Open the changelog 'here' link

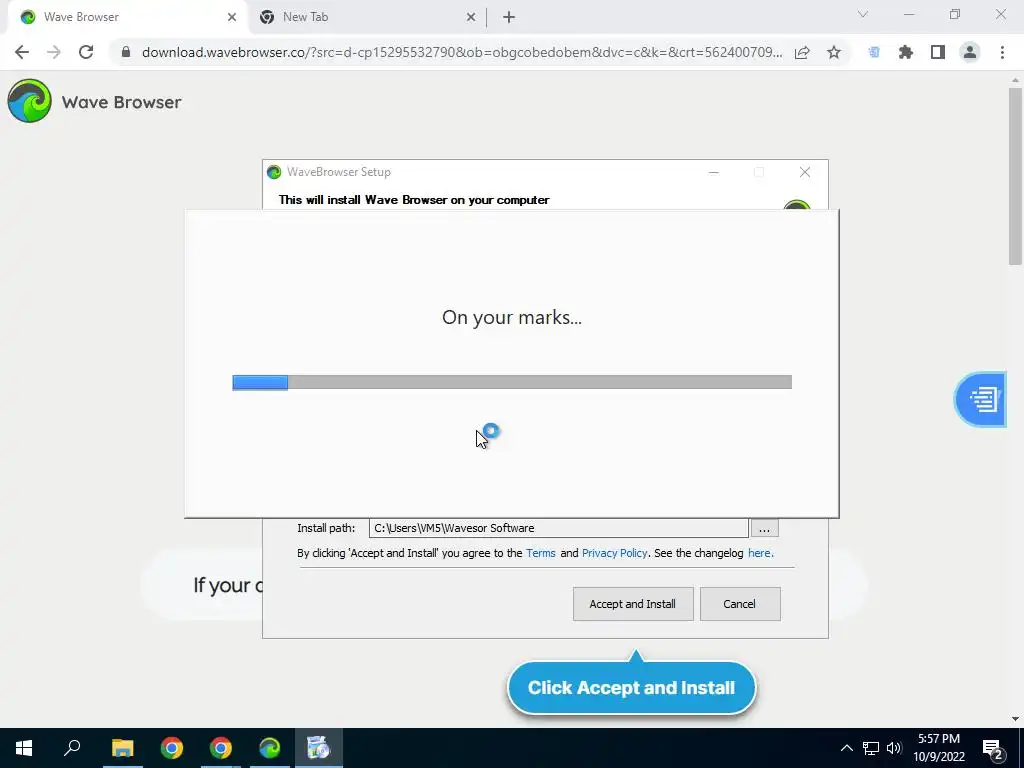[760, 553]
